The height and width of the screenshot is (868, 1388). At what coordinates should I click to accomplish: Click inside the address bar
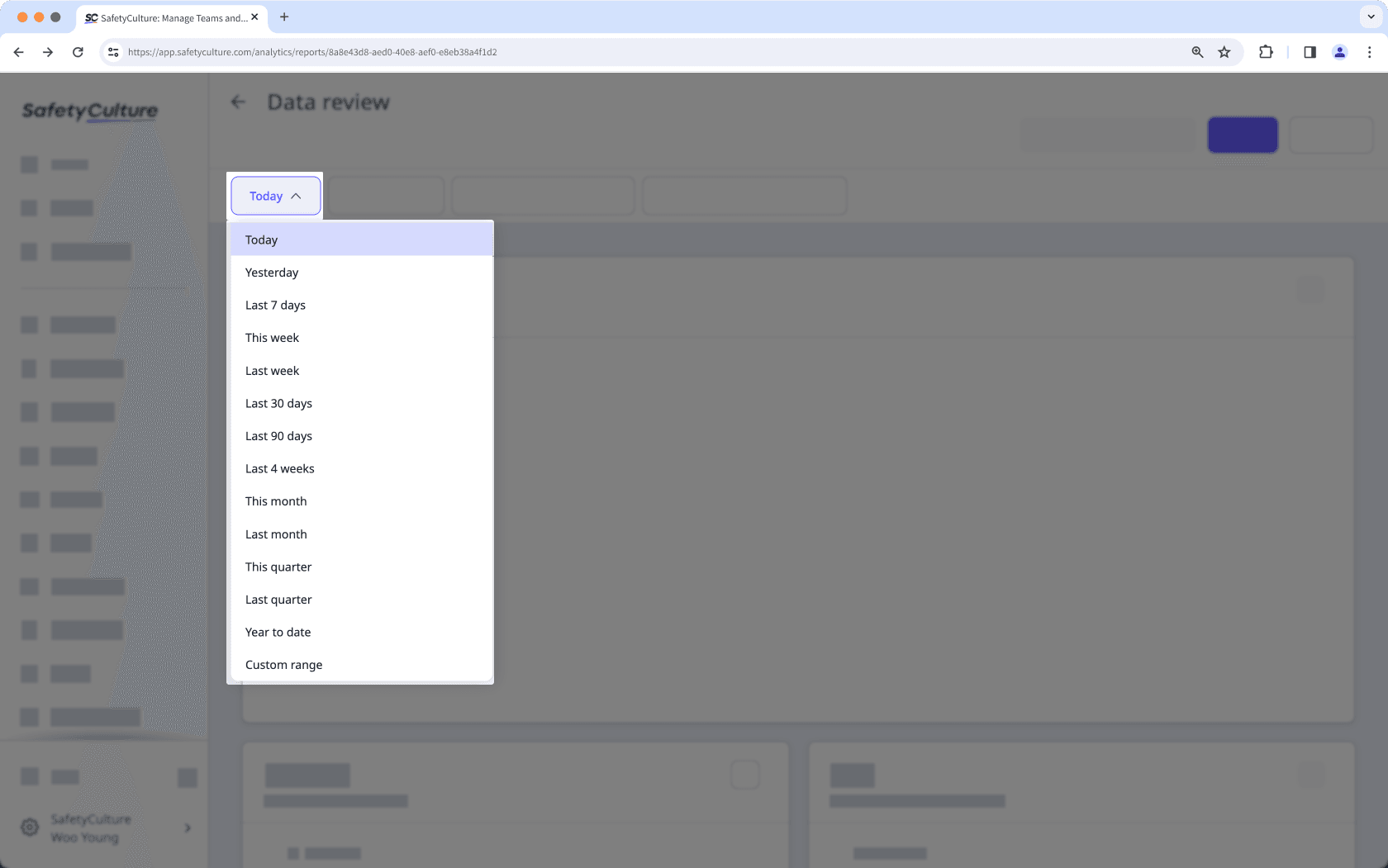[578, 51]
